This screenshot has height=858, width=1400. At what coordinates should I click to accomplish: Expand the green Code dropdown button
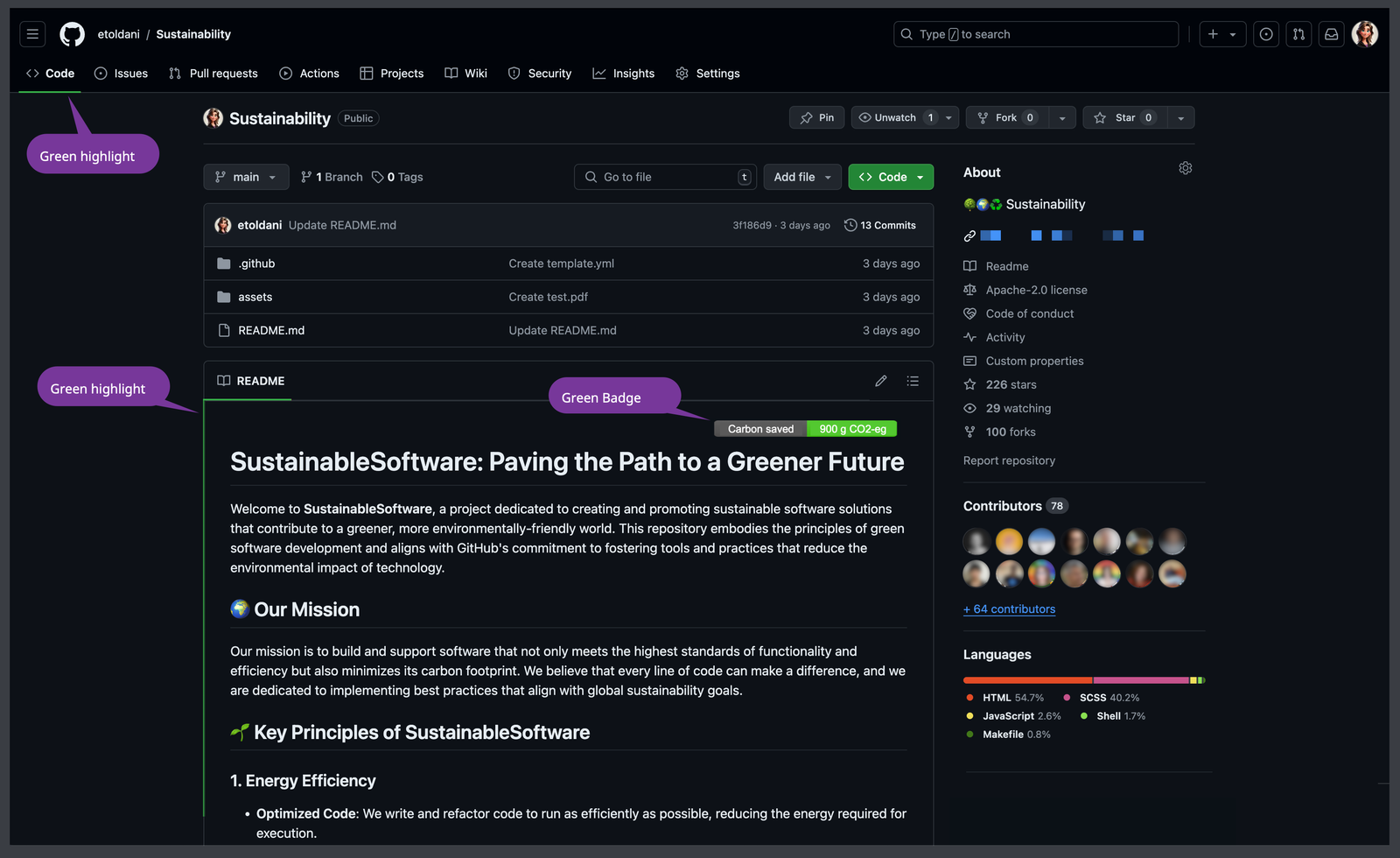click(891, 177)
